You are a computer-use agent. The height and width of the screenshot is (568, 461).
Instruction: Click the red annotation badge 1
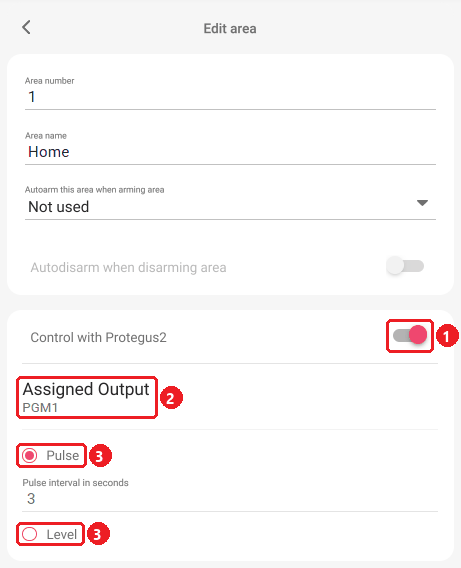[x=447, y=336]
